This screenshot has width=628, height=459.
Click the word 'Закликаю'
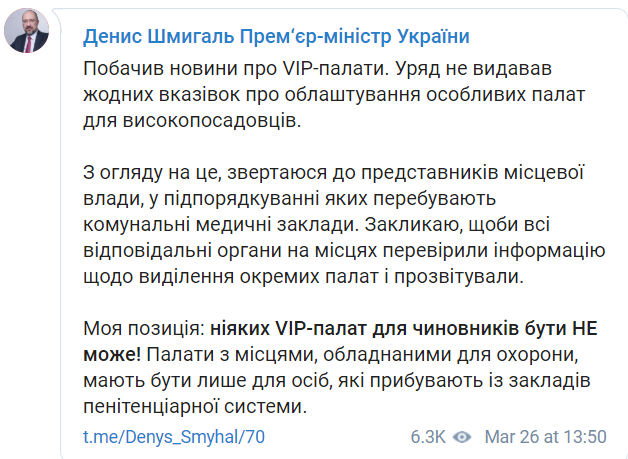411,225
